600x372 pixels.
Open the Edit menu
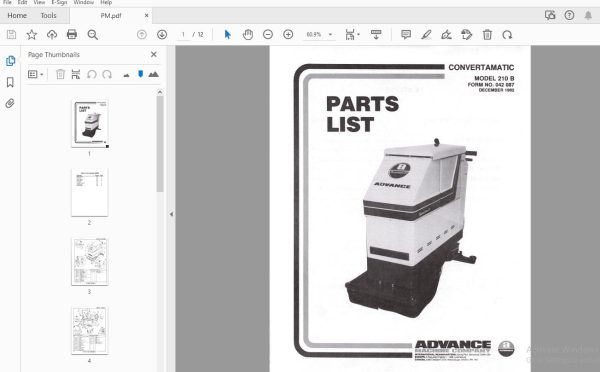point(22,2)
